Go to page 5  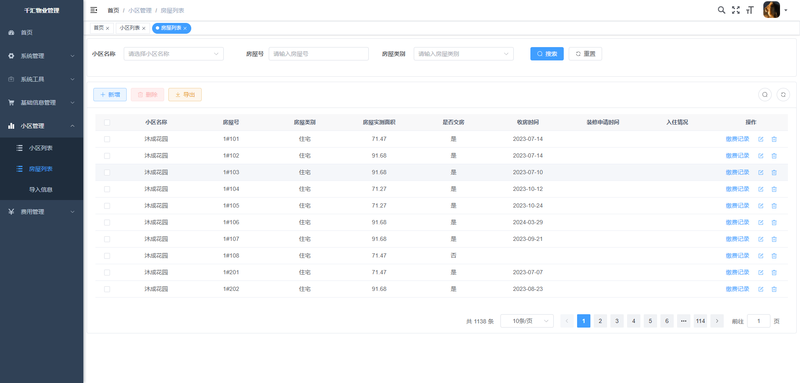pyautogui.click(x=651, y=321)
